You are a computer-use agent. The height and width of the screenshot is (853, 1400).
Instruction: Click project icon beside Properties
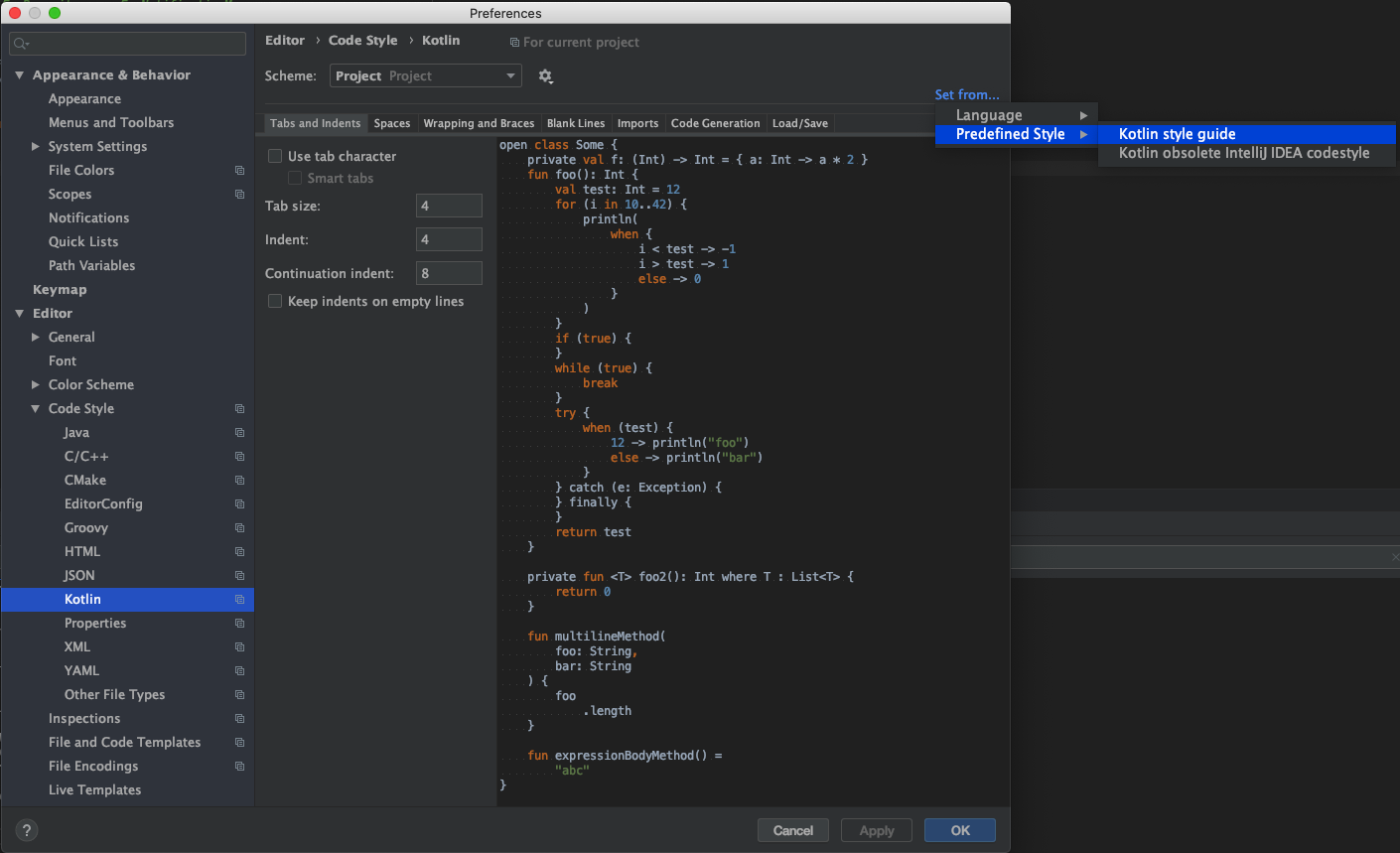pyautogui.click(x=239, y=624)
